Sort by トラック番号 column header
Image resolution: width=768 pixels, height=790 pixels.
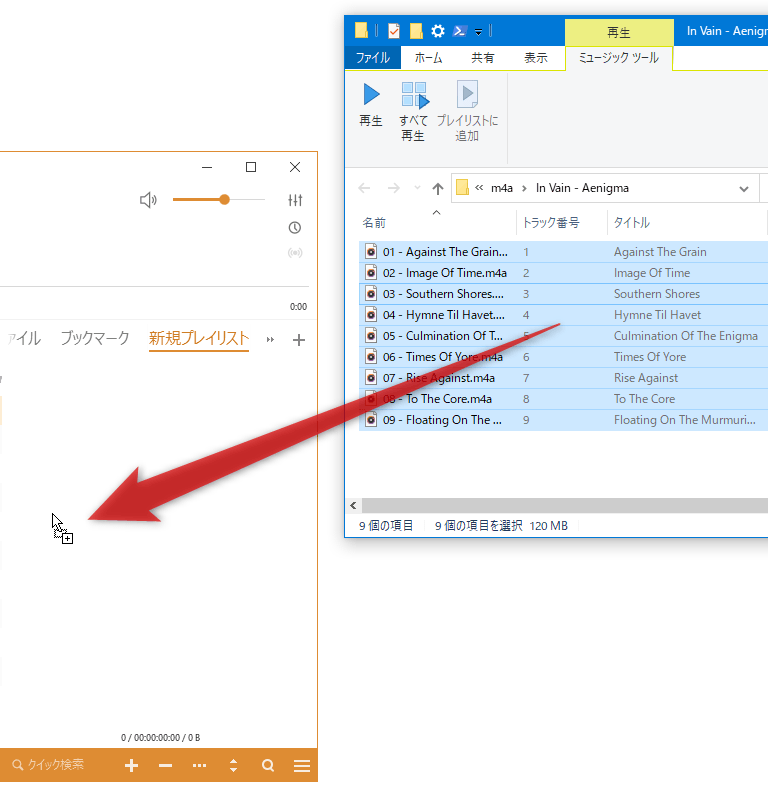[551, 223]
